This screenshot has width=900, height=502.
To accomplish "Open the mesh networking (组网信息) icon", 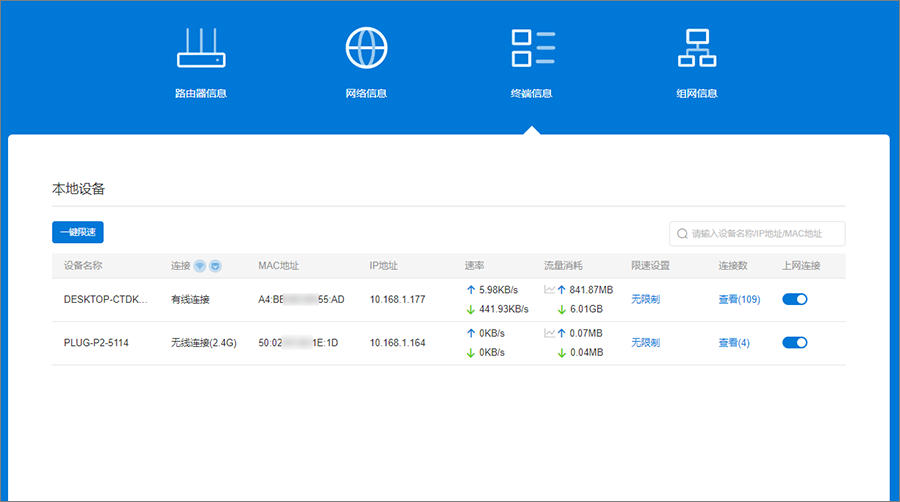I will coord(697,48).
